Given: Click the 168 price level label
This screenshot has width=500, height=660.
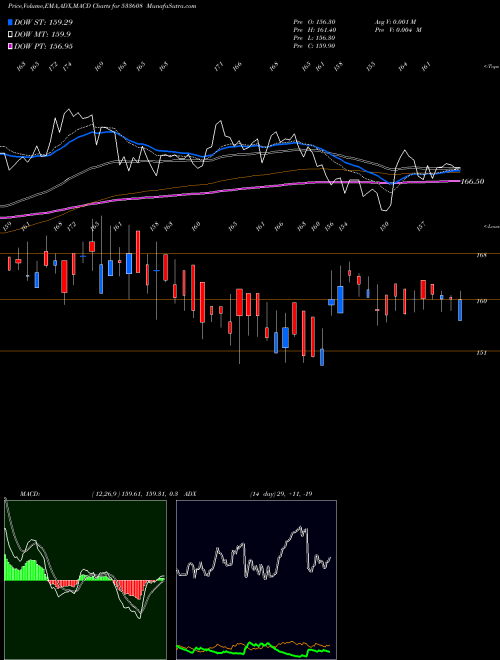Looking at the screenshot, I should (482, 255).
